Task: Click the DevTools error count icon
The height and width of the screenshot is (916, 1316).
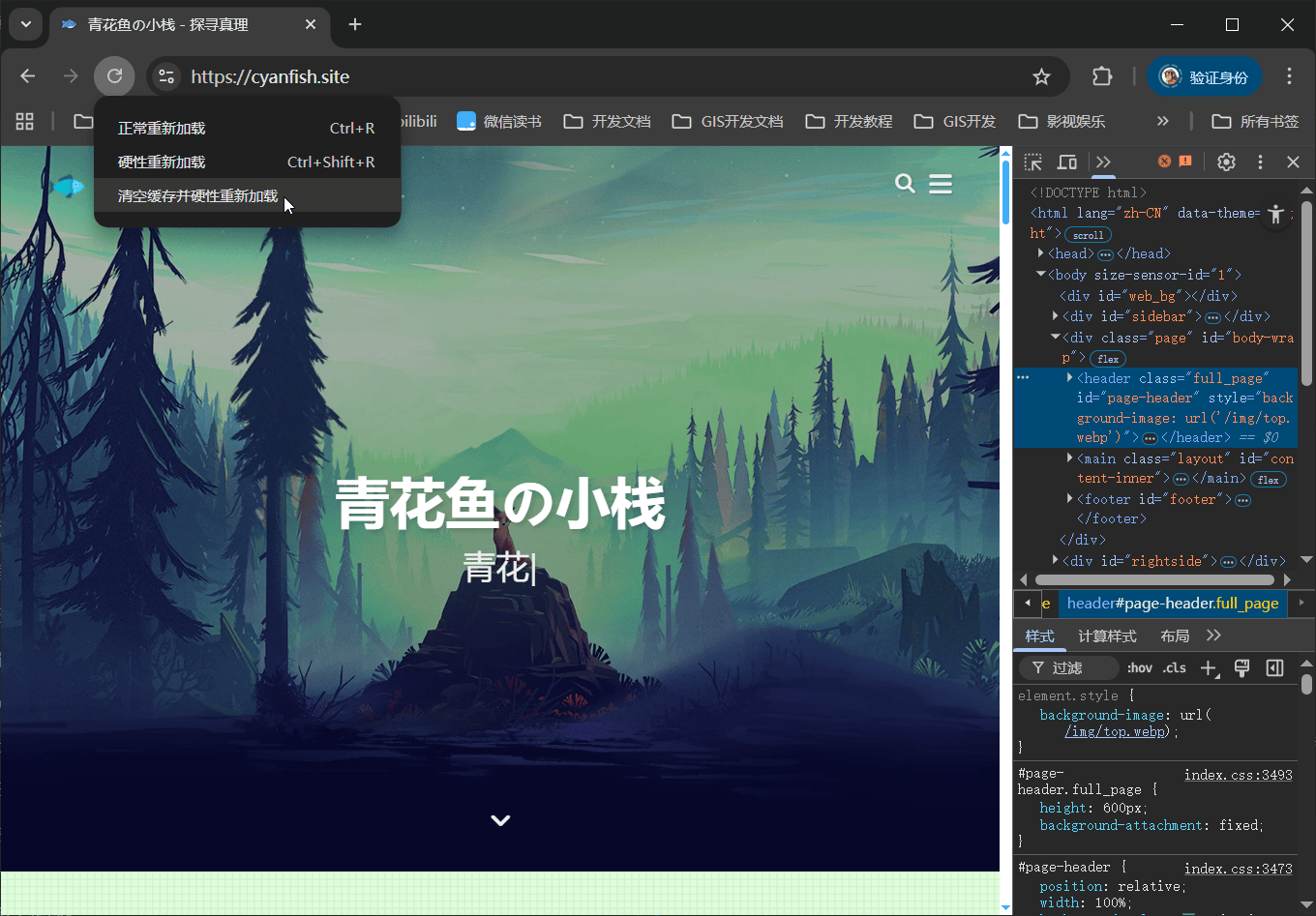Action: 1165,161
